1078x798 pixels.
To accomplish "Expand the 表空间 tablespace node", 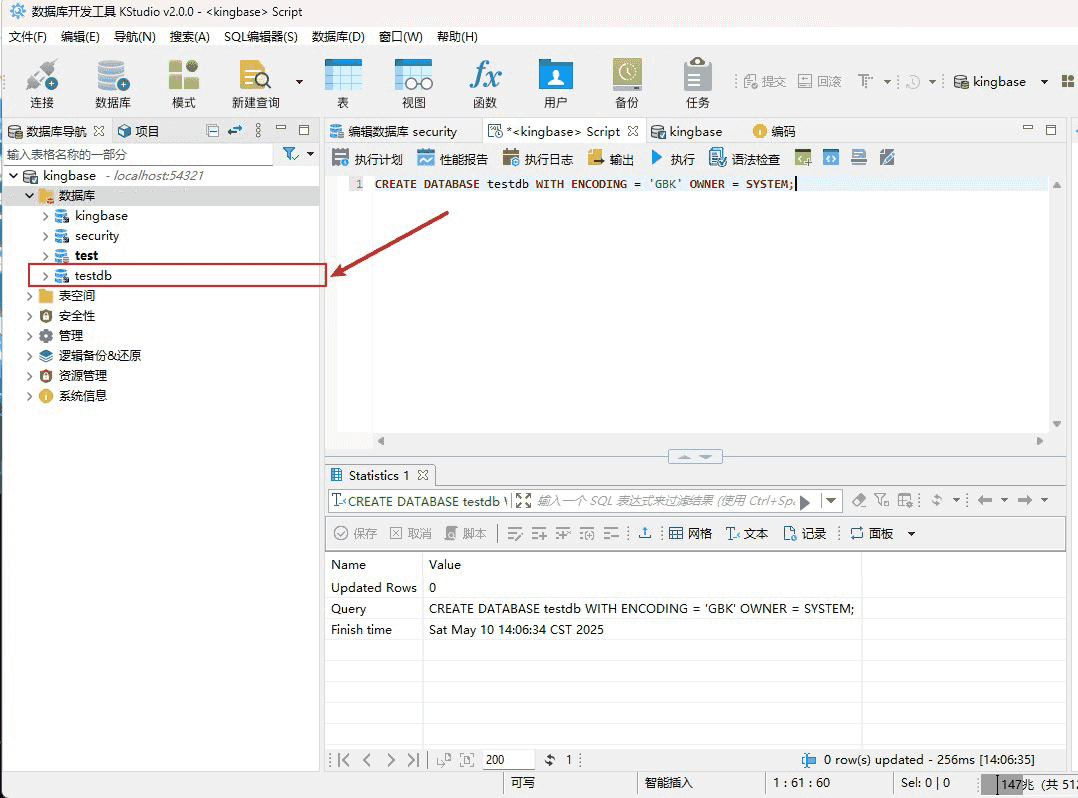I will coord(29,296).
